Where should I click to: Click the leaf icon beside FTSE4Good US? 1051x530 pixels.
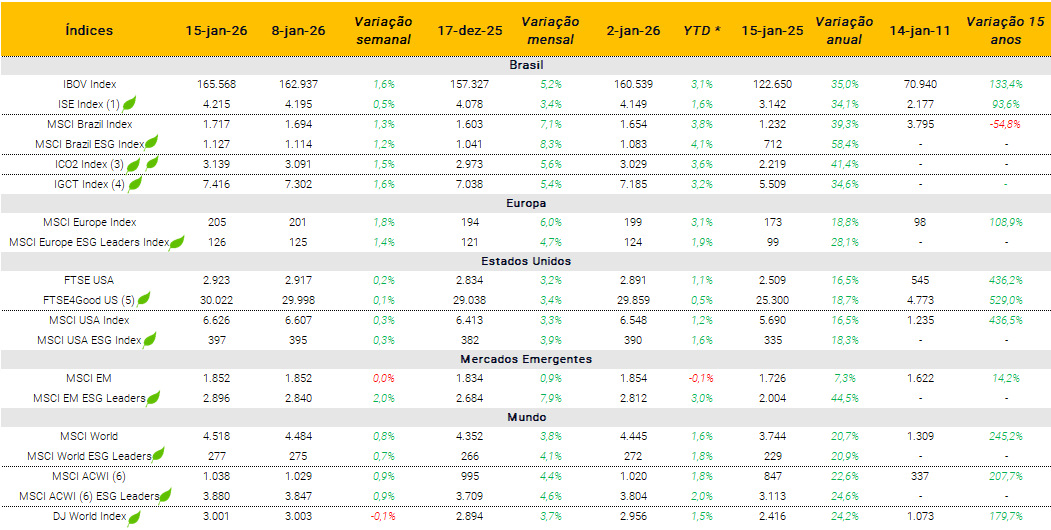pos(144,298)
